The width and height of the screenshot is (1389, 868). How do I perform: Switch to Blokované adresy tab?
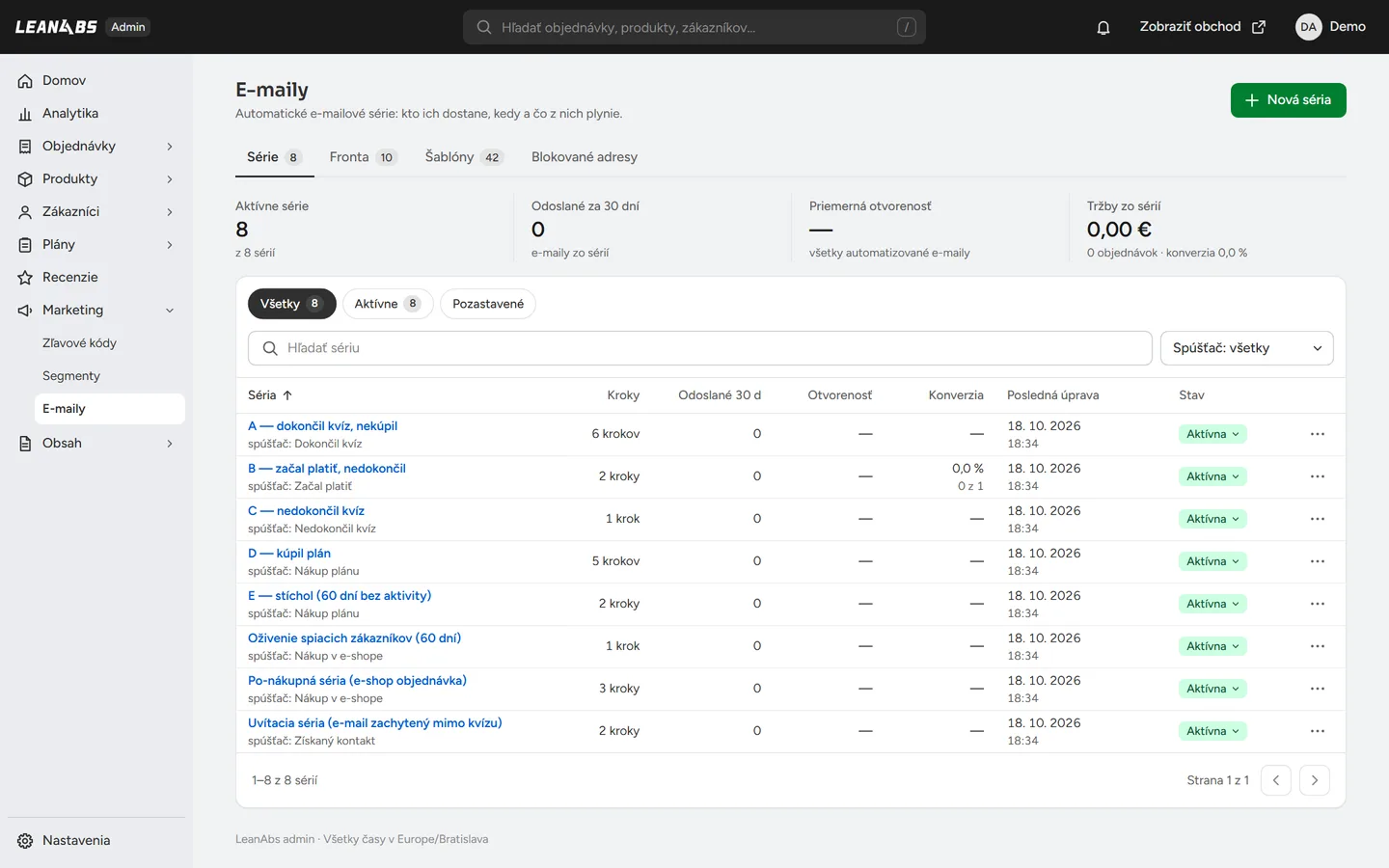(x=585, y=157)
